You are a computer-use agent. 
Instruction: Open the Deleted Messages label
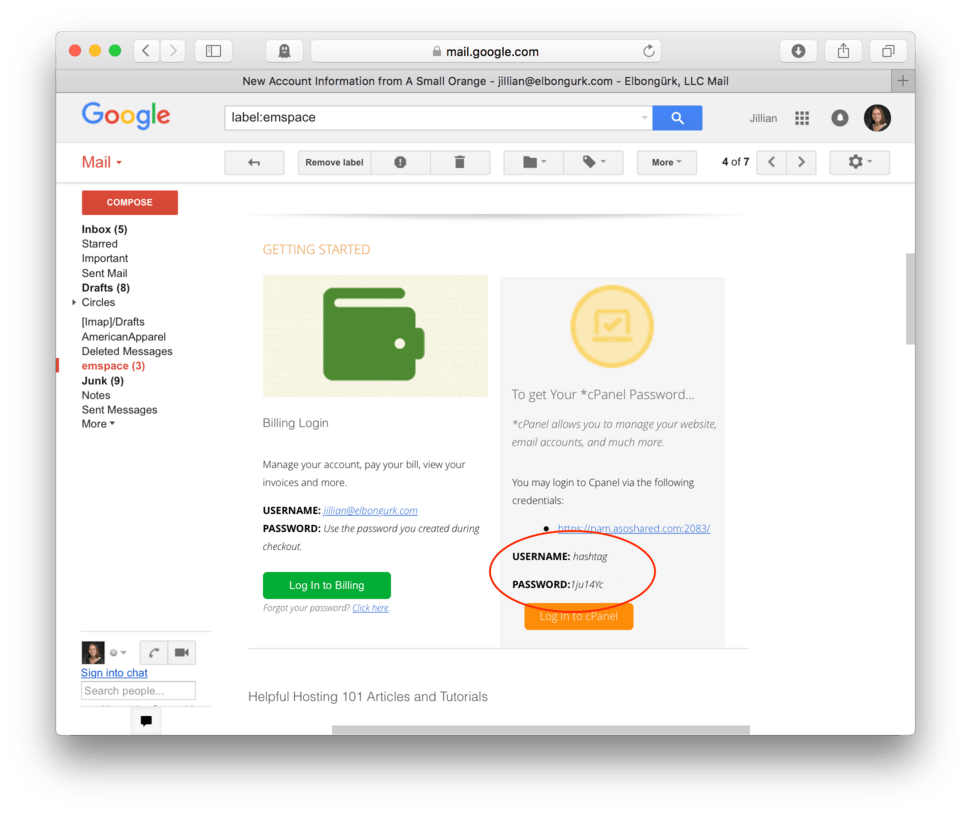click(x=127, y=351)
